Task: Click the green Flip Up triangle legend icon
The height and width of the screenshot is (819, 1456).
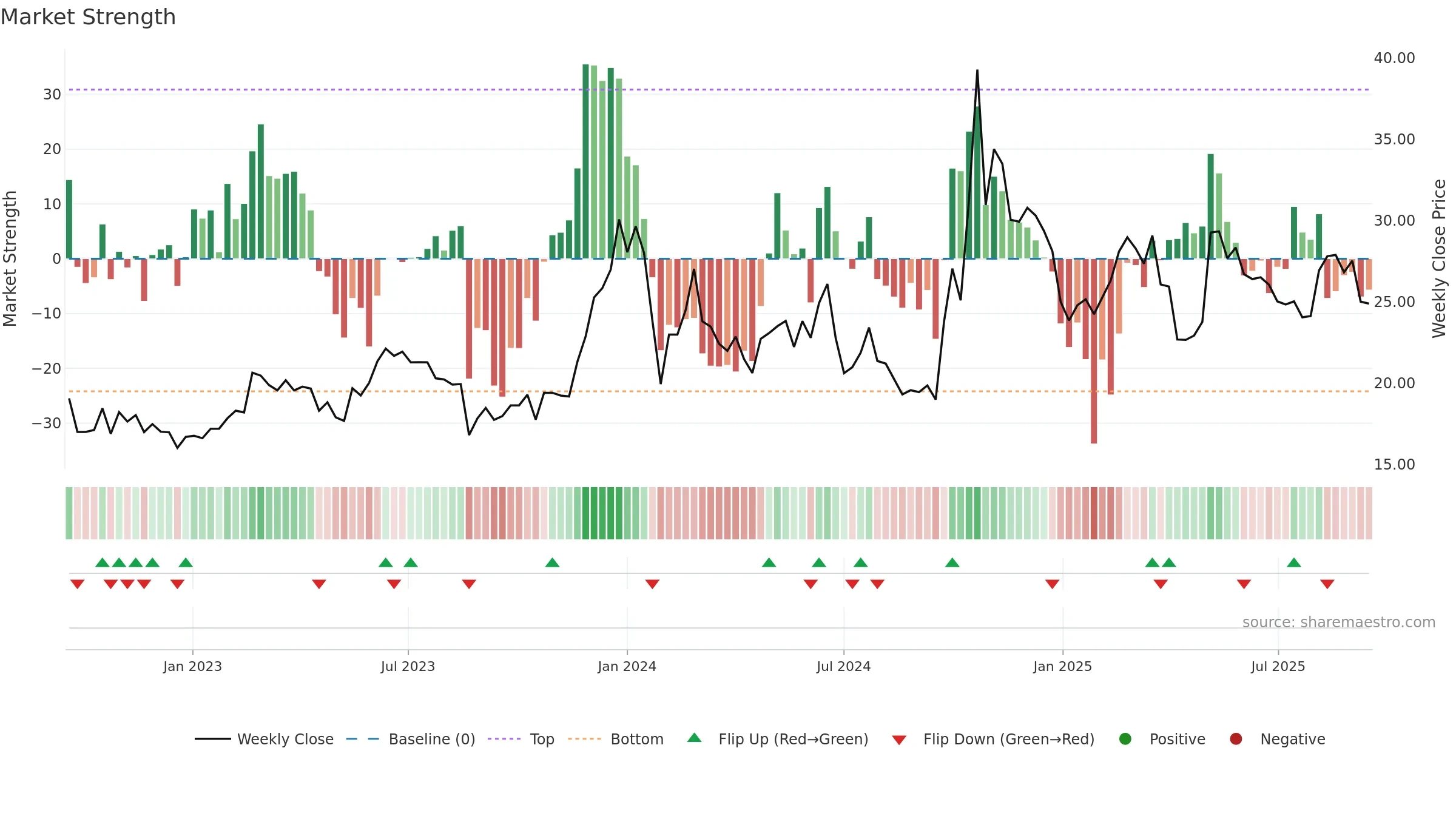Action: (695, 738)
